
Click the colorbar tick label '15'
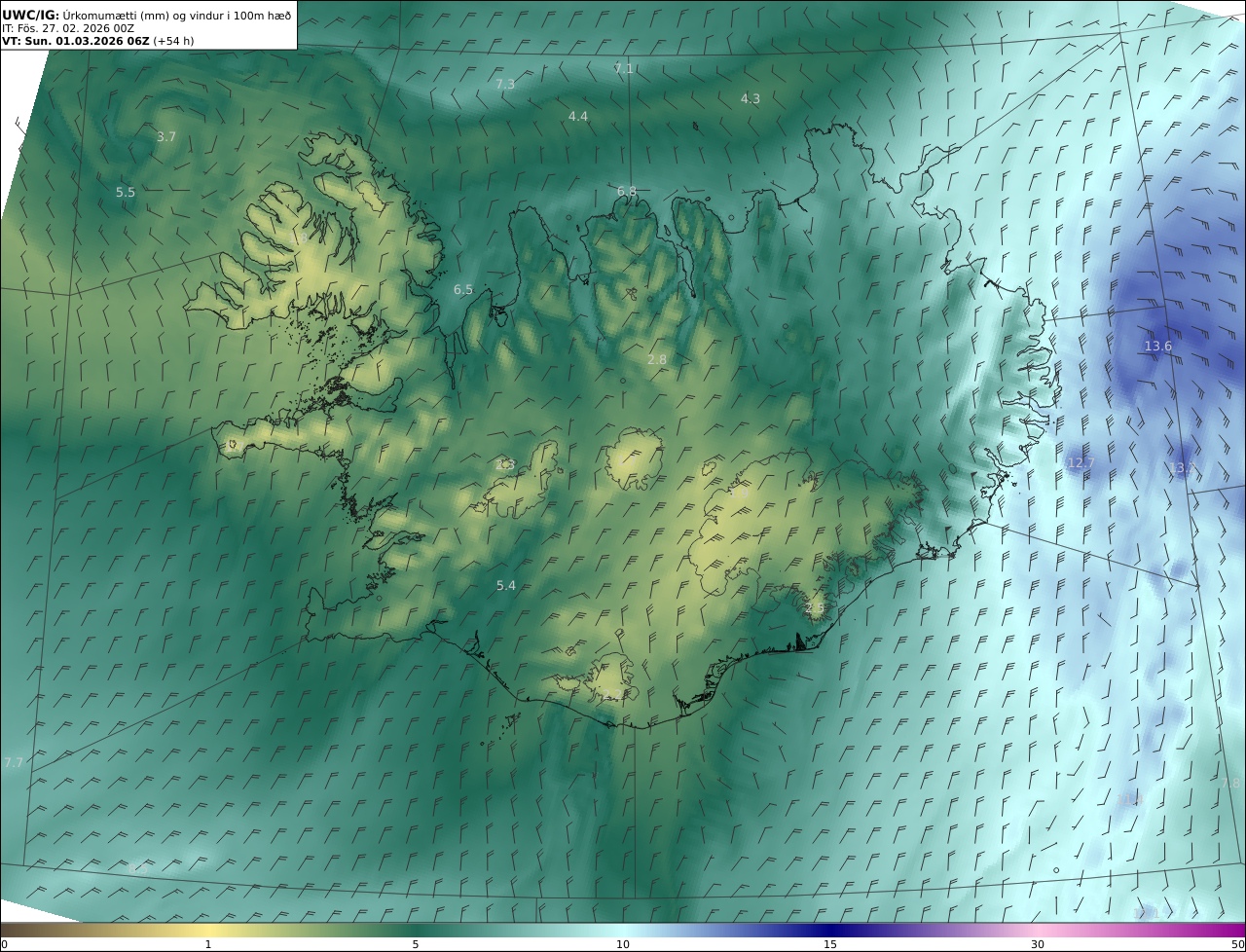click(830, 944)
